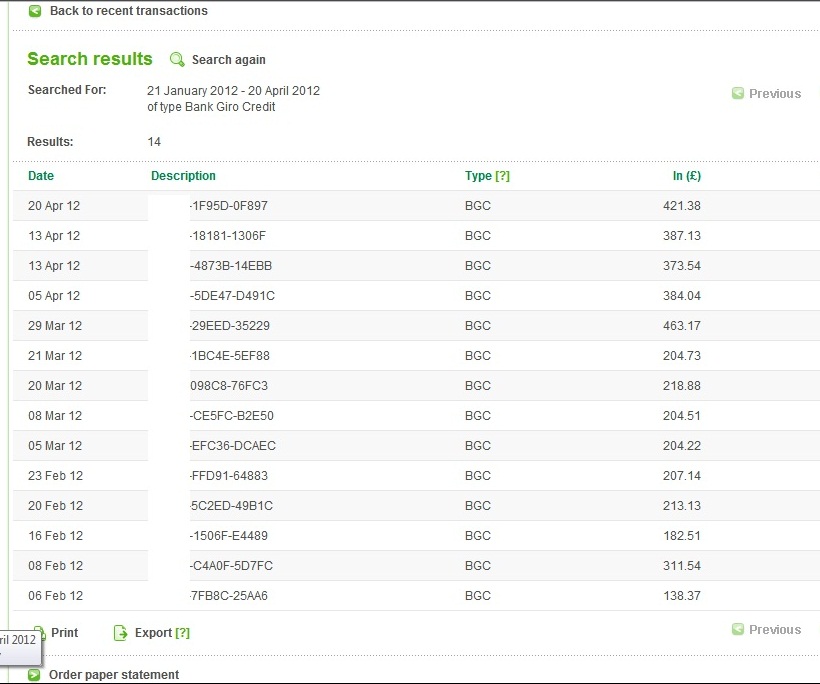Click the Export link text
Screen dimensions: 820x684
(x=153, y=633)
